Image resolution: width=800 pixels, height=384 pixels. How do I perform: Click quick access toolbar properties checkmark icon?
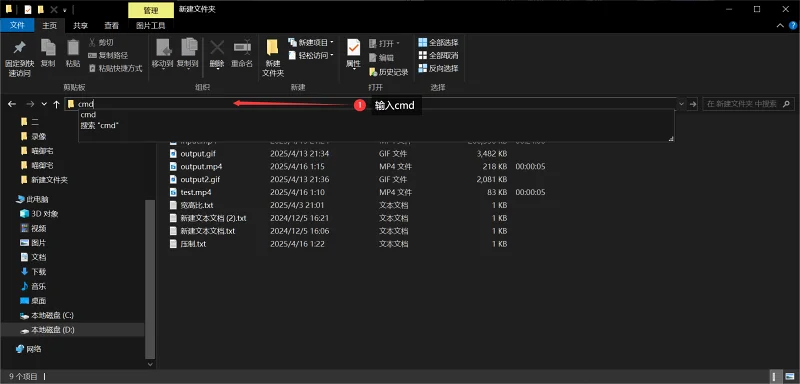tap(28, 10)
